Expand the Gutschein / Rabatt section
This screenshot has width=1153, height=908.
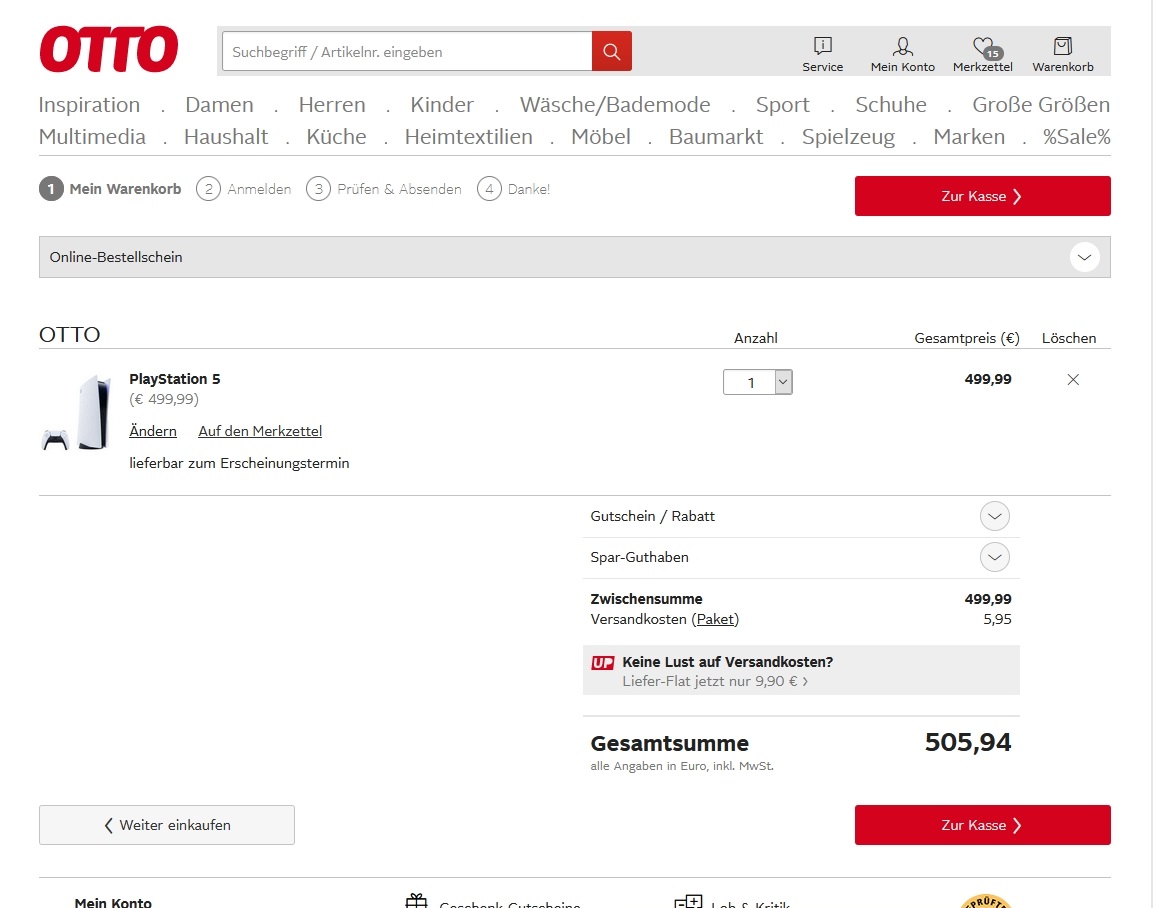tap(994, 516)
